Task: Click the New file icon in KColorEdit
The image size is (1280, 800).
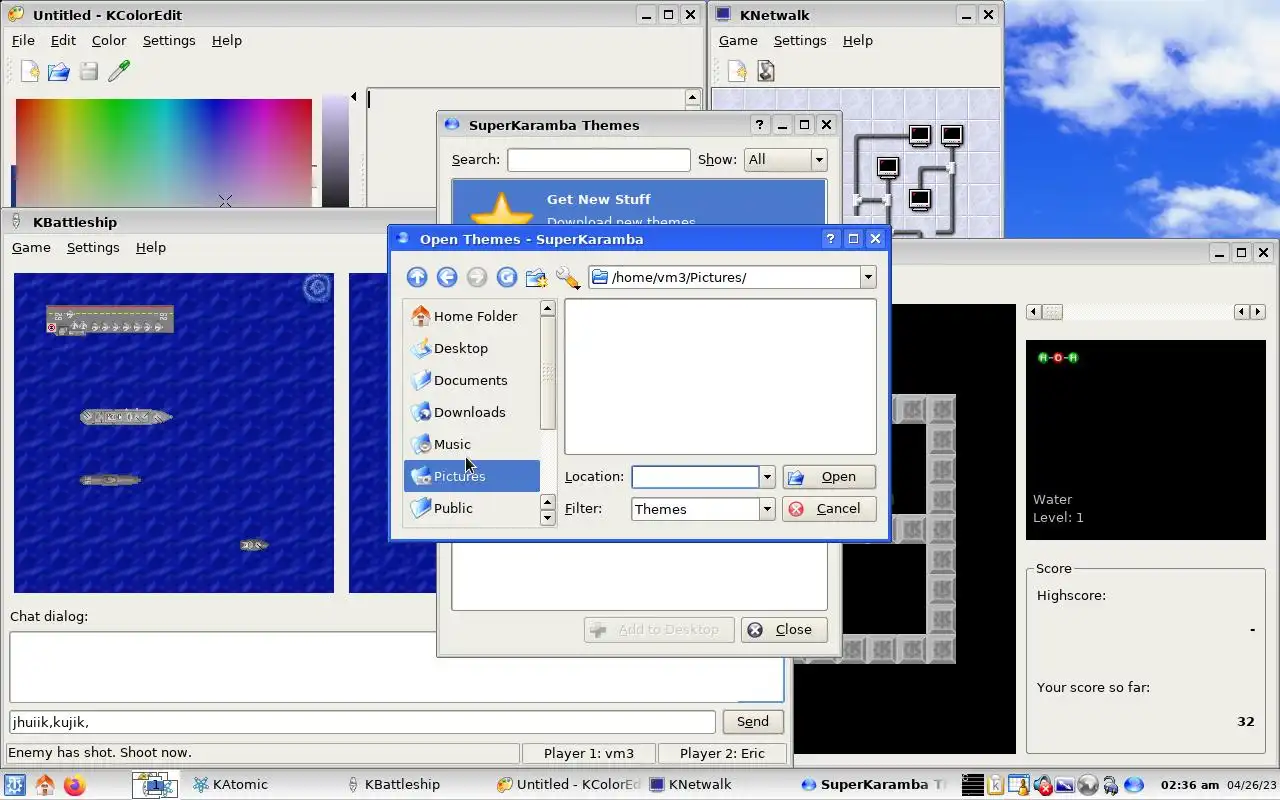Action: pos(30,71)
